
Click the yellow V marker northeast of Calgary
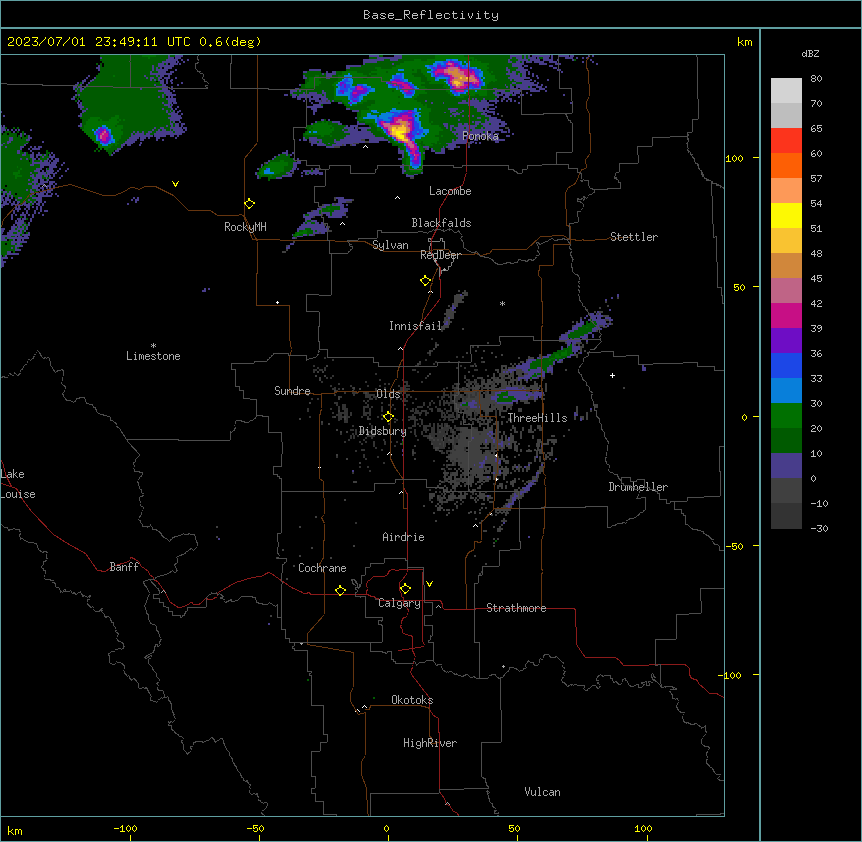tap(429, 584)
